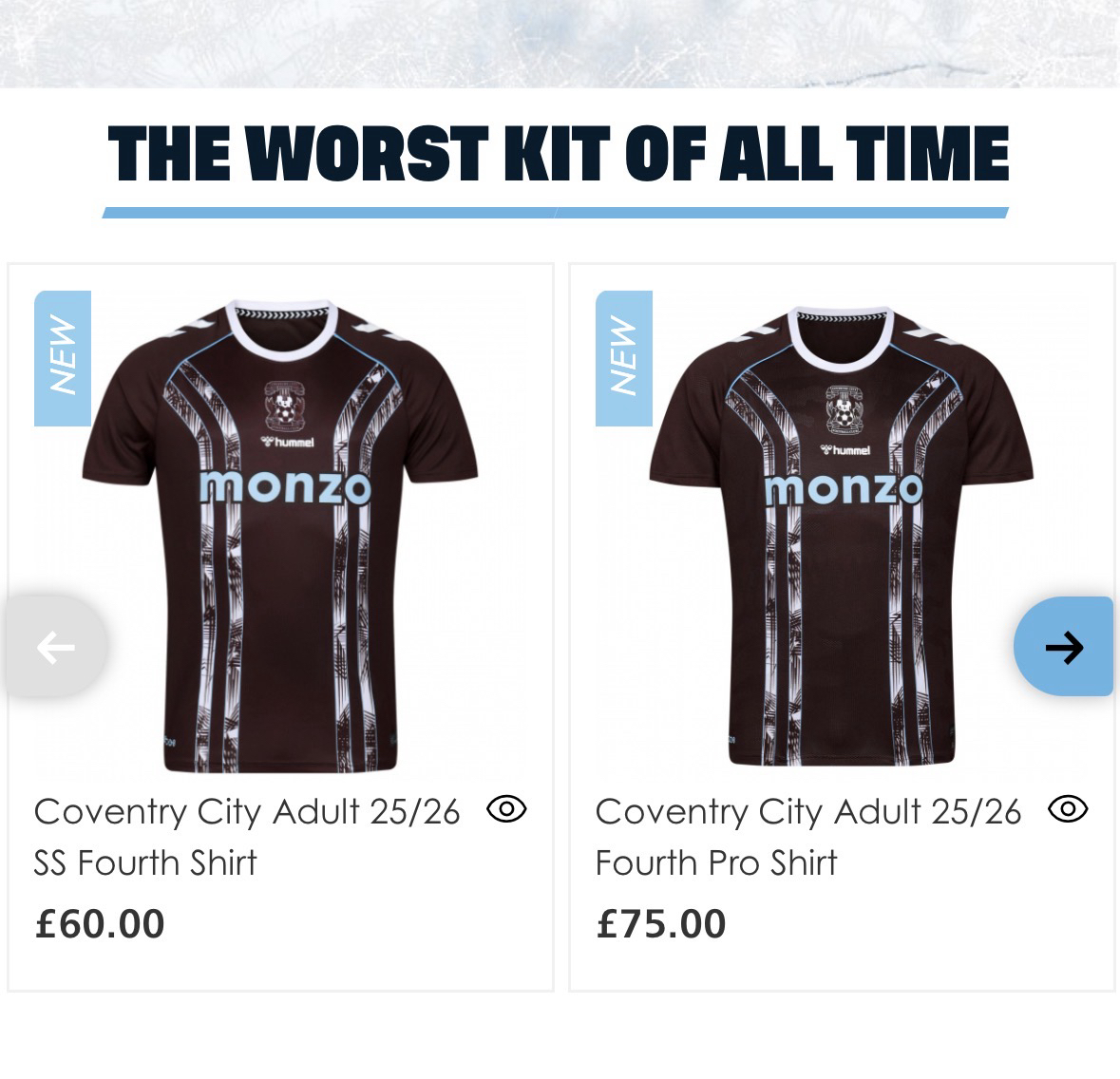Image resolution: width=1120 pixels, height=1079 pixels.
Task: Open quick view eye for SS Fourth Shirt
Action: click(x=506, y=809)
